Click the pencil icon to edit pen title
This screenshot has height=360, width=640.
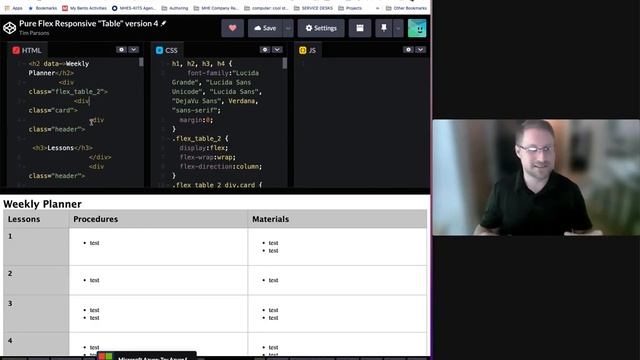pos(164,24)
